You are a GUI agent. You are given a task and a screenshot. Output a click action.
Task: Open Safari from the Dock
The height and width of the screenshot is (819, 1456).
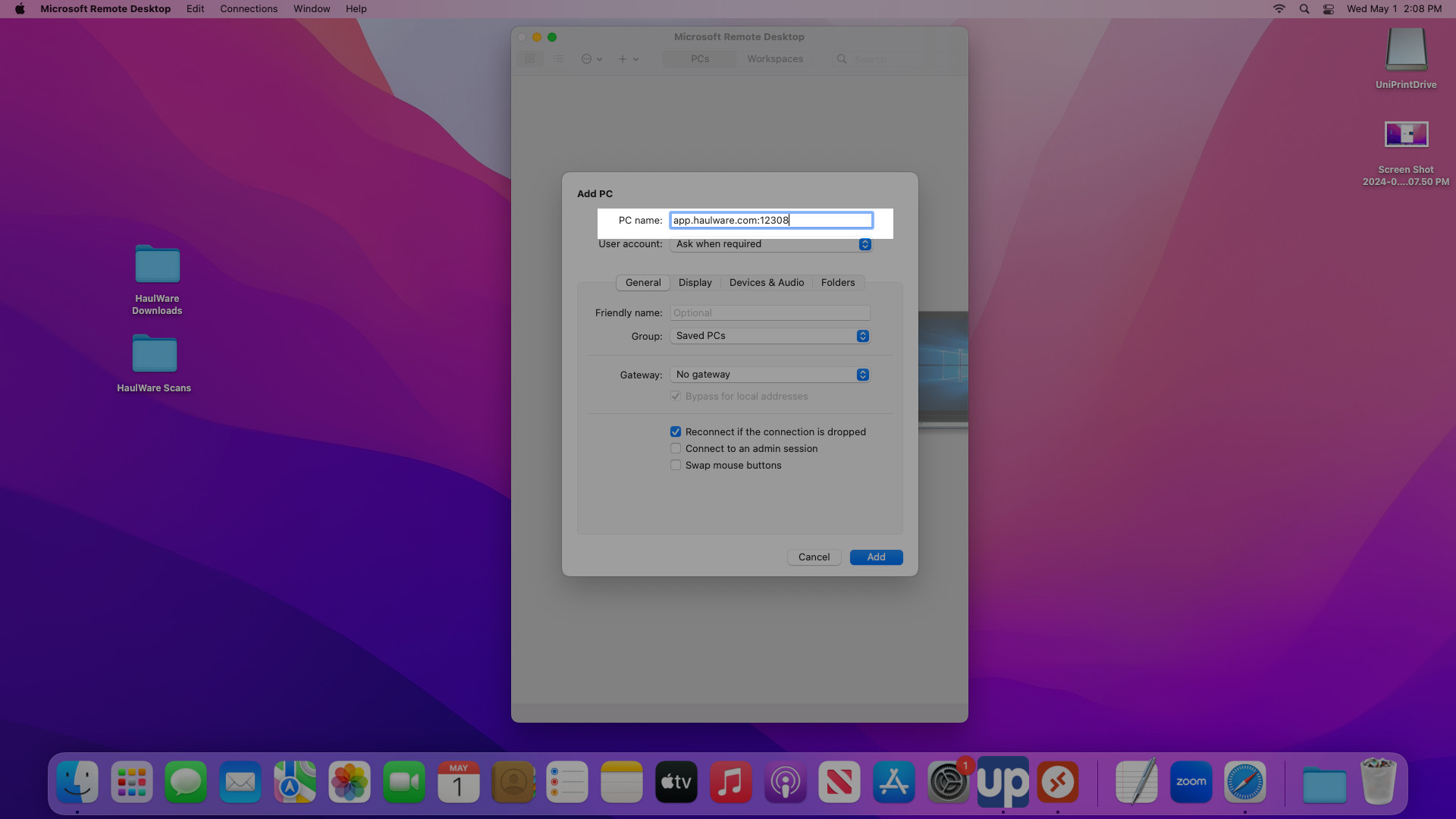point(1245,782)
